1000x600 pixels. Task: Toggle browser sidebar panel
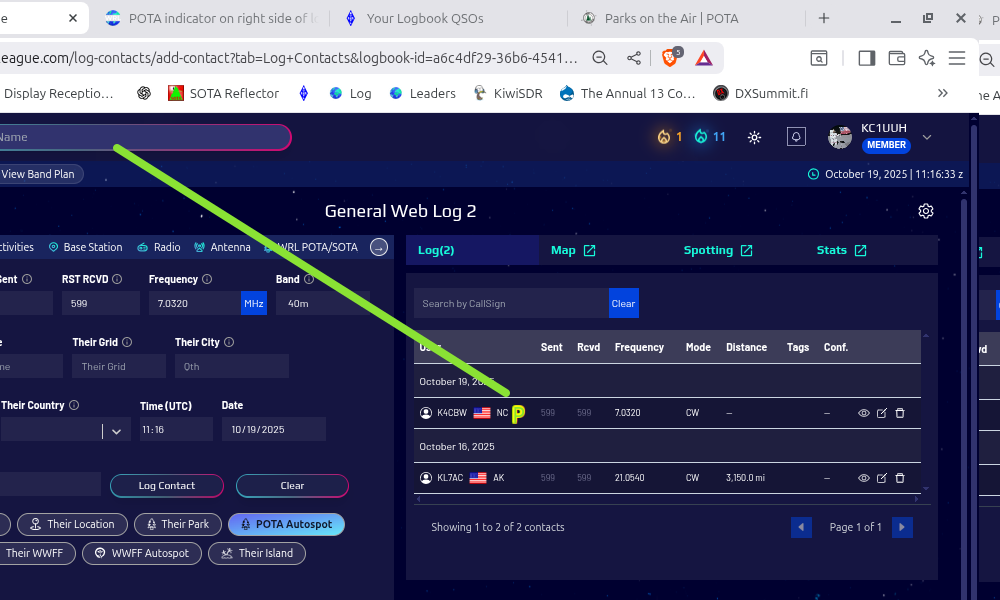pyautogui.click(x=866, y=58)
